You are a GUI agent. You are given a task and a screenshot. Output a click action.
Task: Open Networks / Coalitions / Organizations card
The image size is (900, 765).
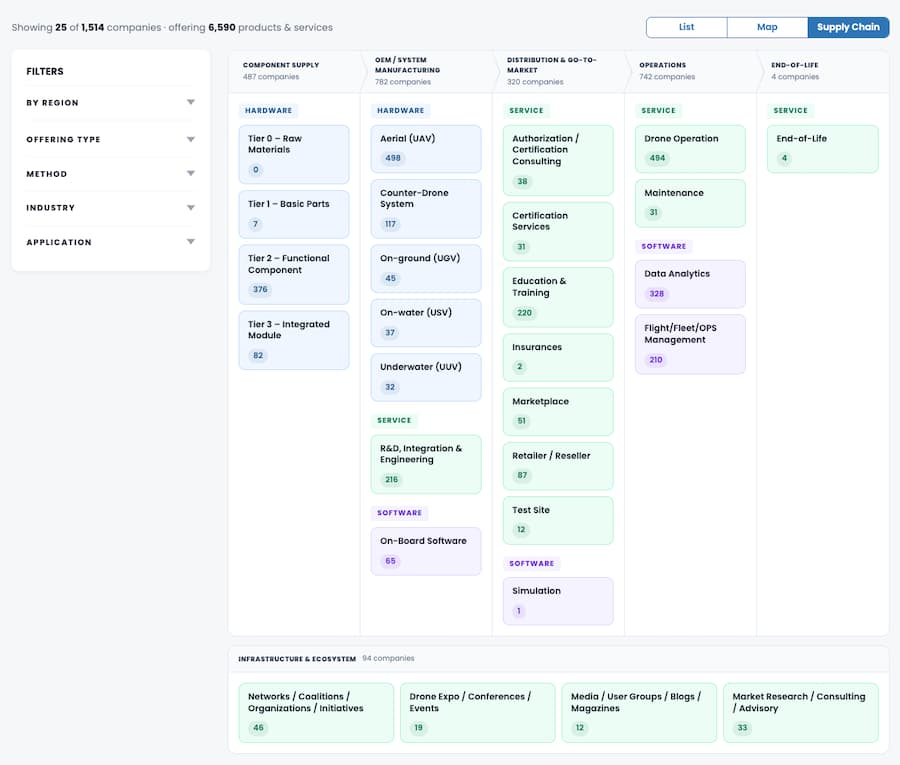316,713
